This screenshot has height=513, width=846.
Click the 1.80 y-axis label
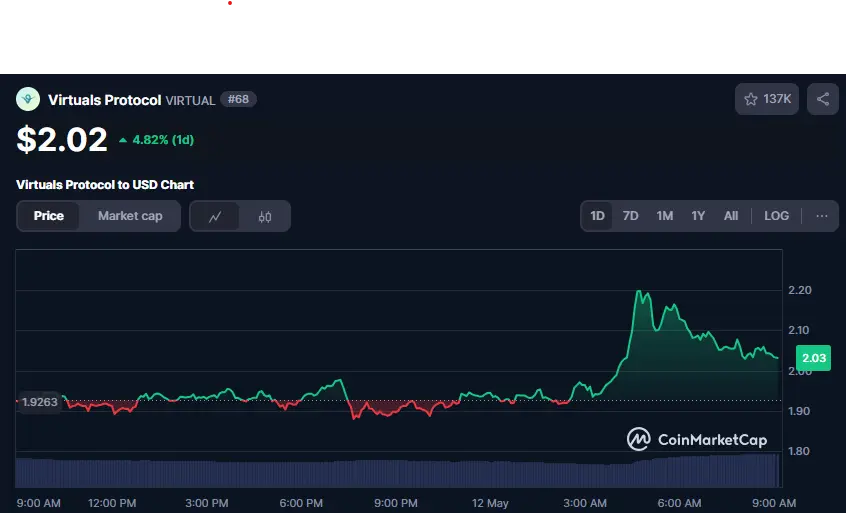(x=799, y=451)
